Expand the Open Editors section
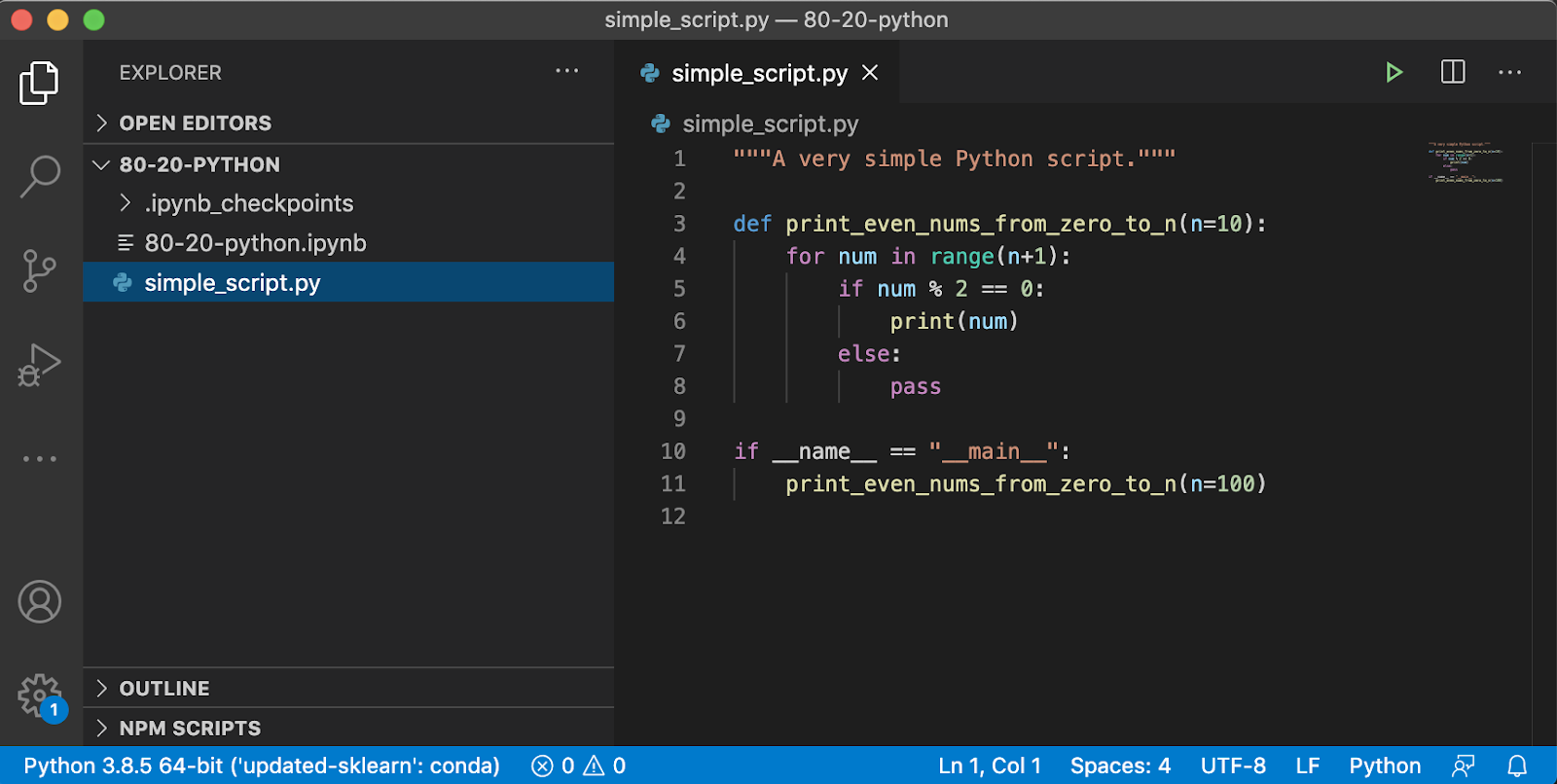The width and height of the screenshot is (1557, 784). (x=195, y=124)
